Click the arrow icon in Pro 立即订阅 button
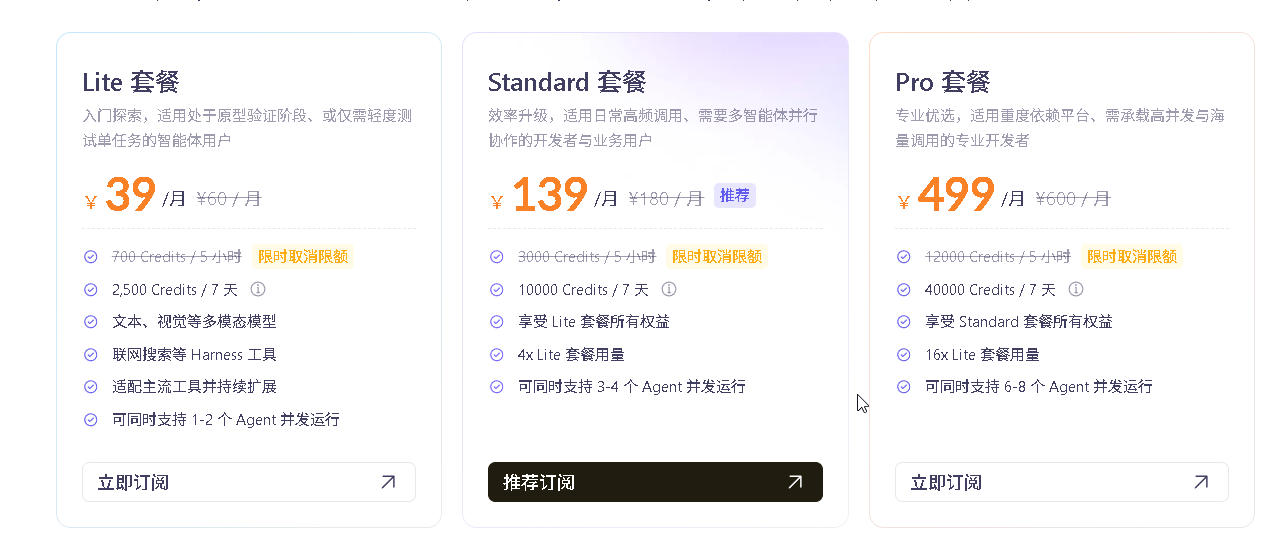This screenshot has width=1285, height=552. (x=1201, y=482)
